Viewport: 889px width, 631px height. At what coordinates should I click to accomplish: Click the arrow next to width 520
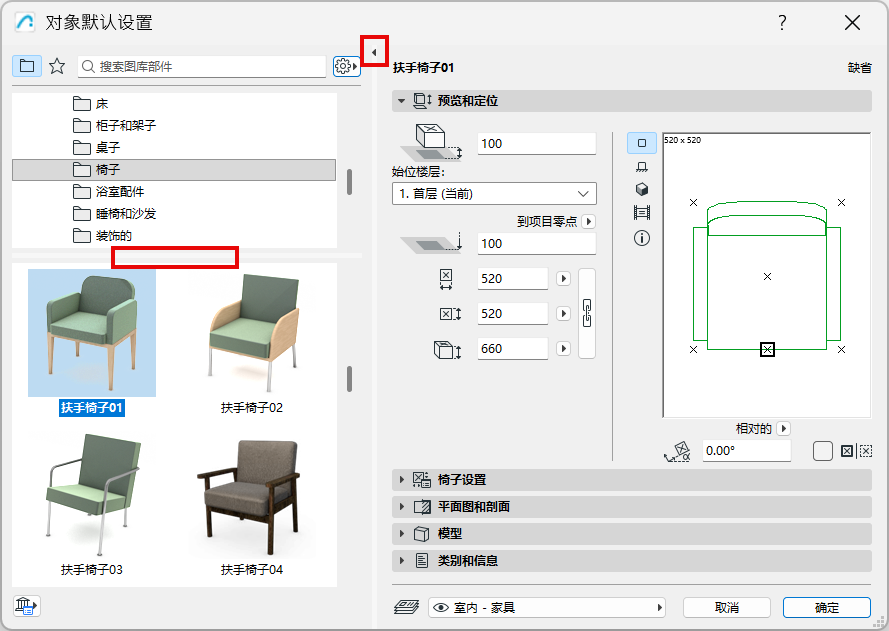(564, 279)
